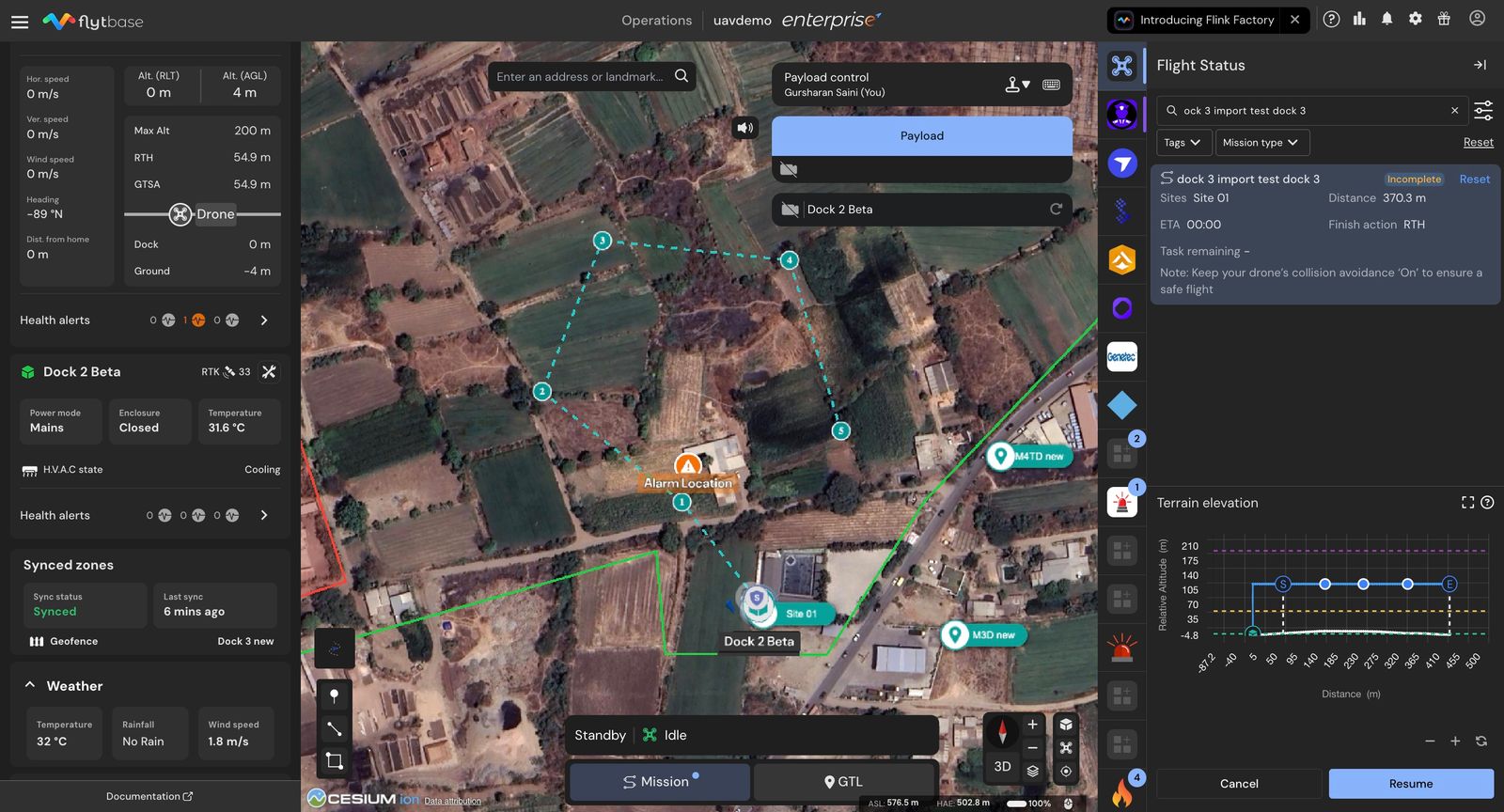The image size is (1504, 812).
Task: Click the search magnifier in map address bar
Action: (681, 76)
